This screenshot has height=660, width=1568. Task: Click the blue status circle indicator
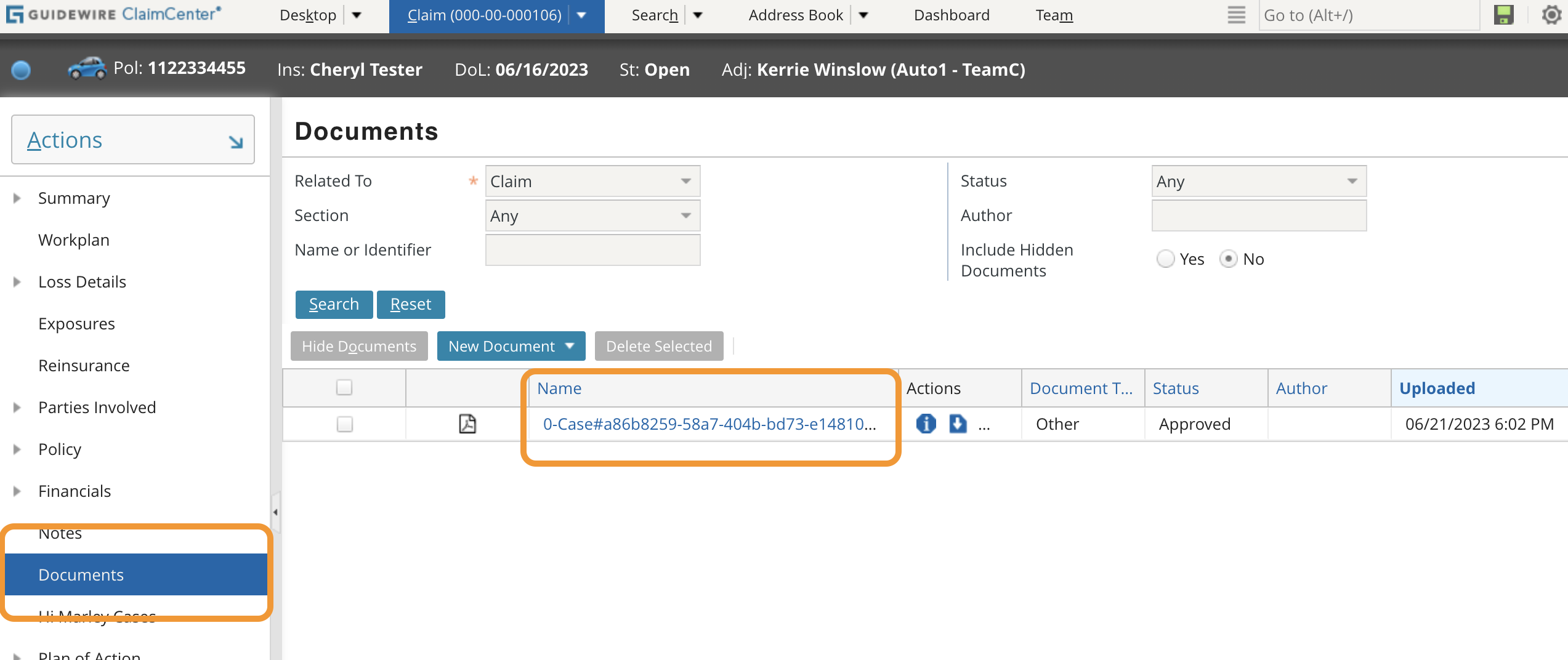tap(21, 70)
